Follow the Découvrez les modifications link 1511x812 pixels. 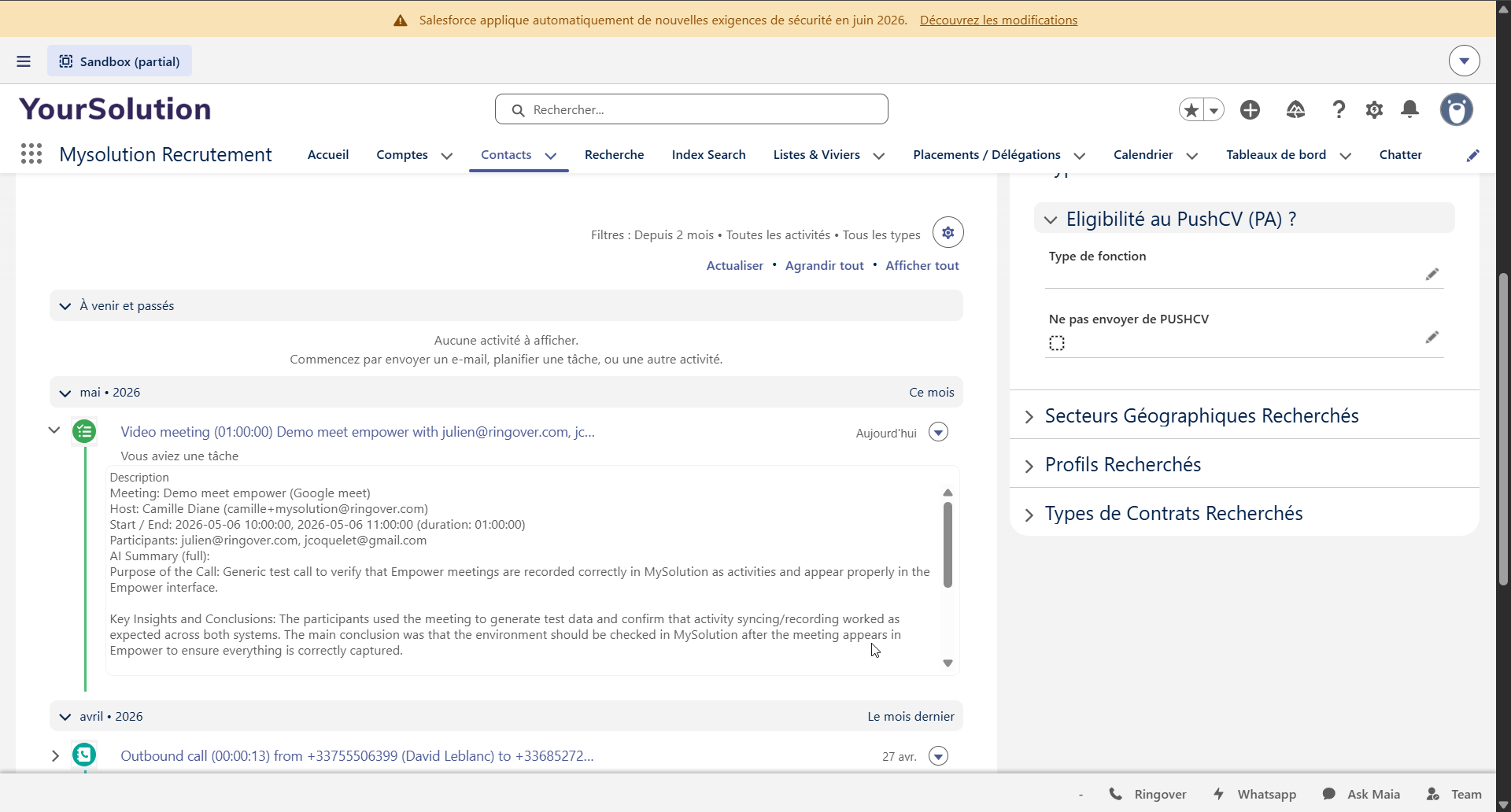pos(999,20)
